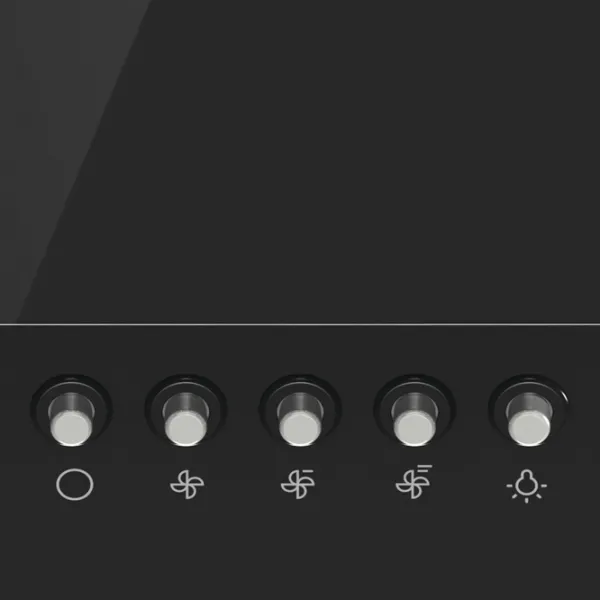Click the plain fan icon without speed lines
Image resolution: width=600 pixels, height=600 pixels.
(187, 484)
